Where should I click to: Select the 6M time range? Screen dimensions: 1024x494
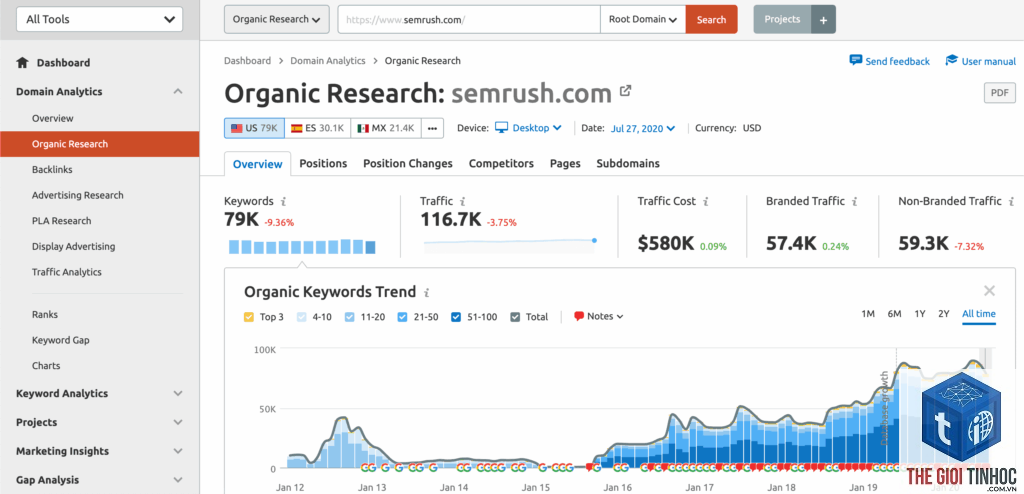click(x=894, y=314)
